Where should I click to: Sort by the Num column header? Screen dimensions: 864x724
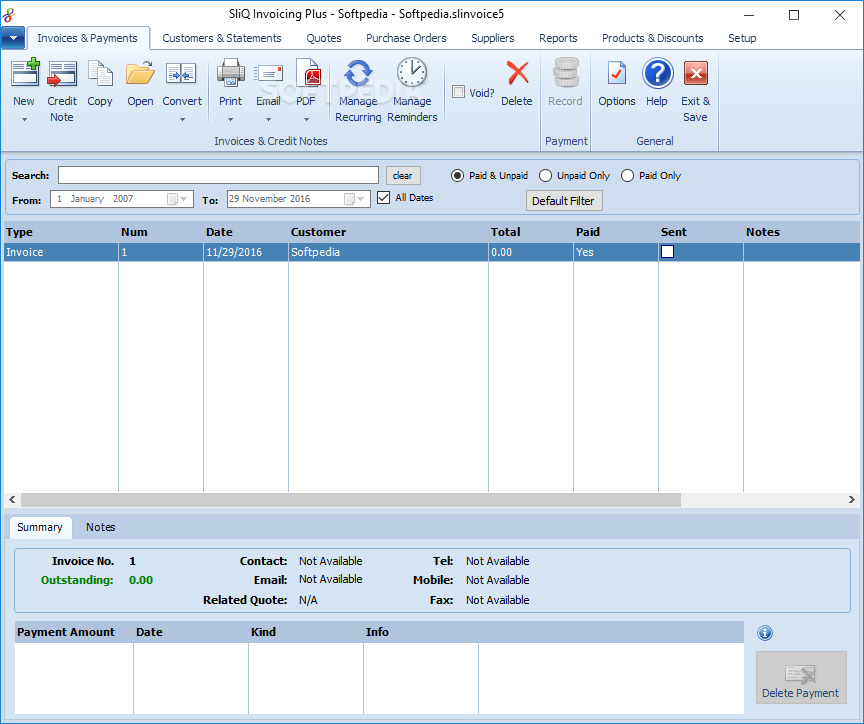[x=161, y=232]
